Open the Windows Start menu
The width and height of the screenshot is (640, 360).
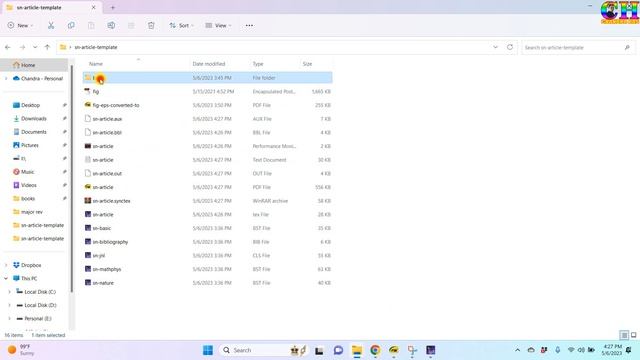click(208, 350)
